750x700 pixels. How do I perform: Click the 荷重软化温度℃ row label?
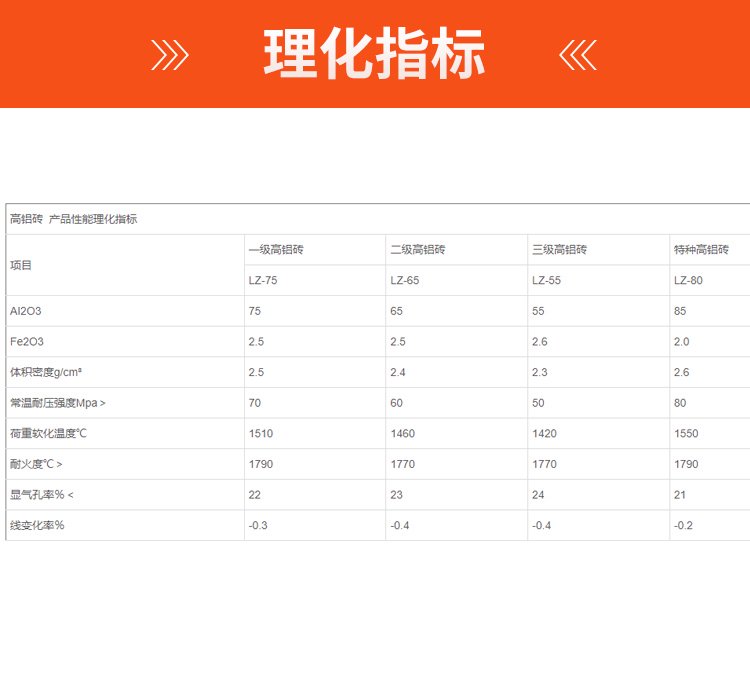[x=49, y=434]
